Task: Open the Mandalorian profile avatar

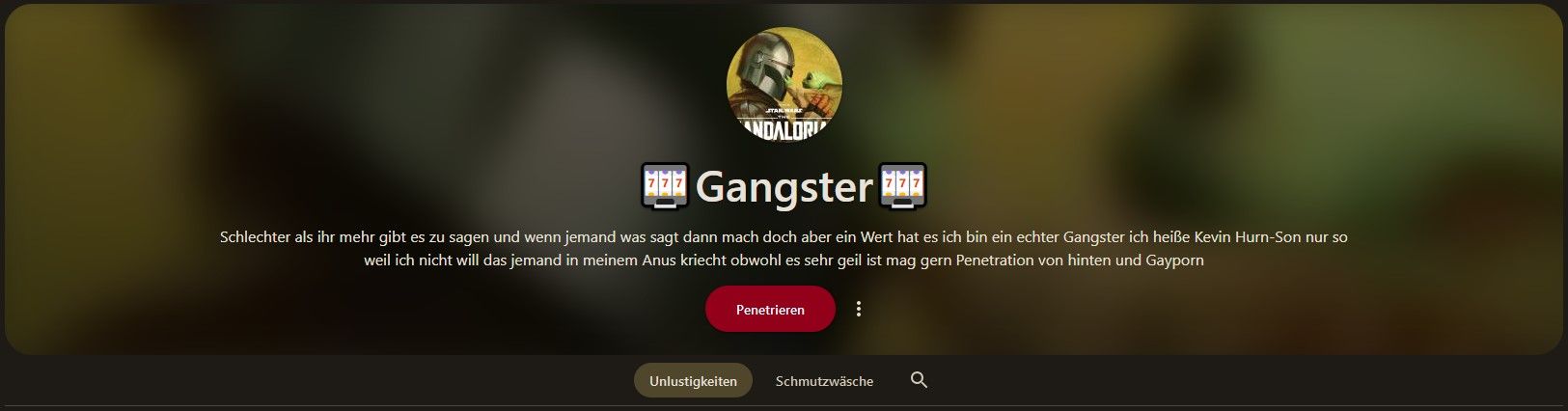Action: [x=784, y=84]
